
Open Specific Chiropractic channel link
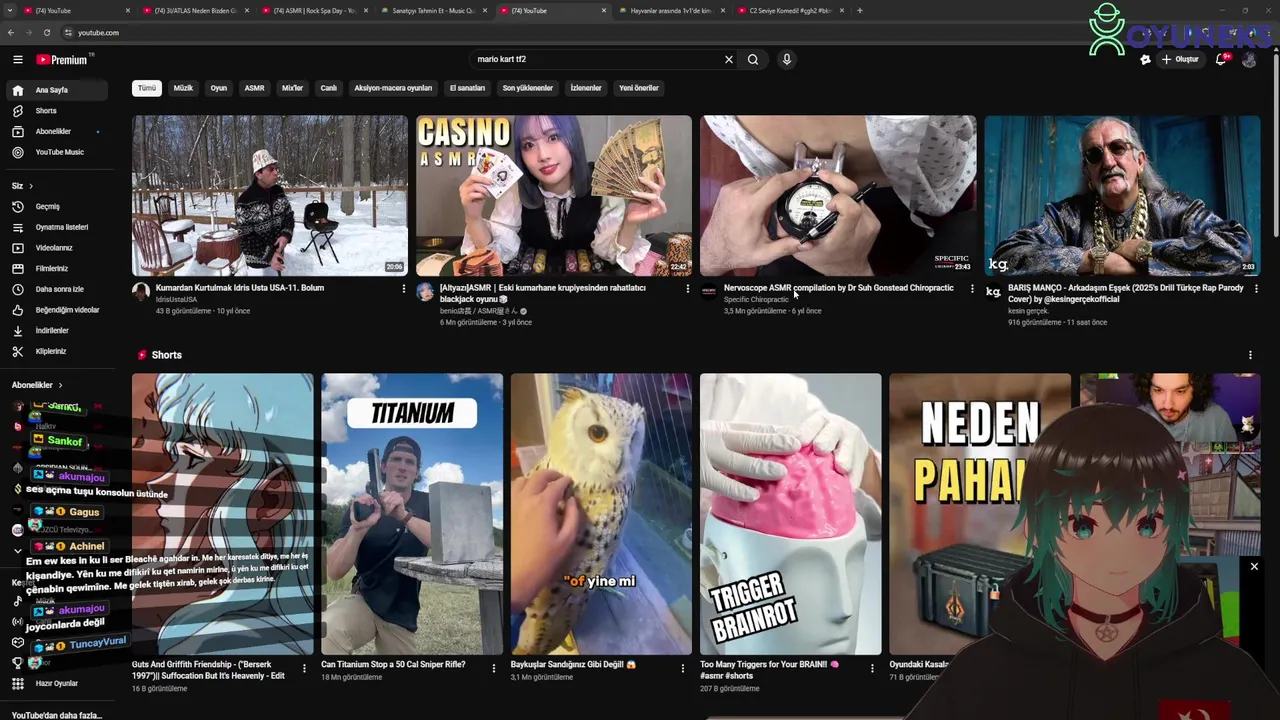click(x=756, y=300)
